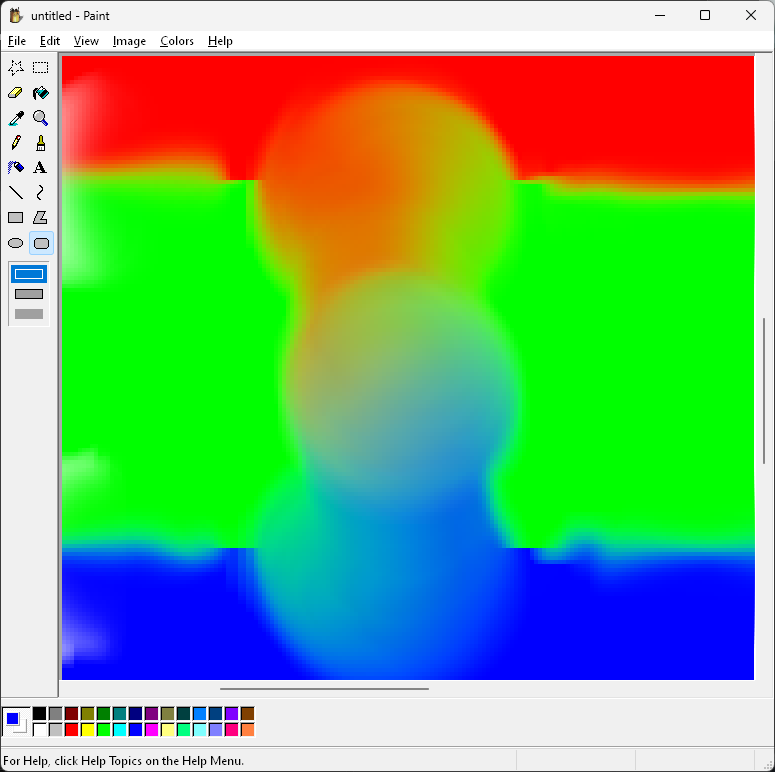Choose teal in the palette
The image size is (775, 772).
click(120, 714)
